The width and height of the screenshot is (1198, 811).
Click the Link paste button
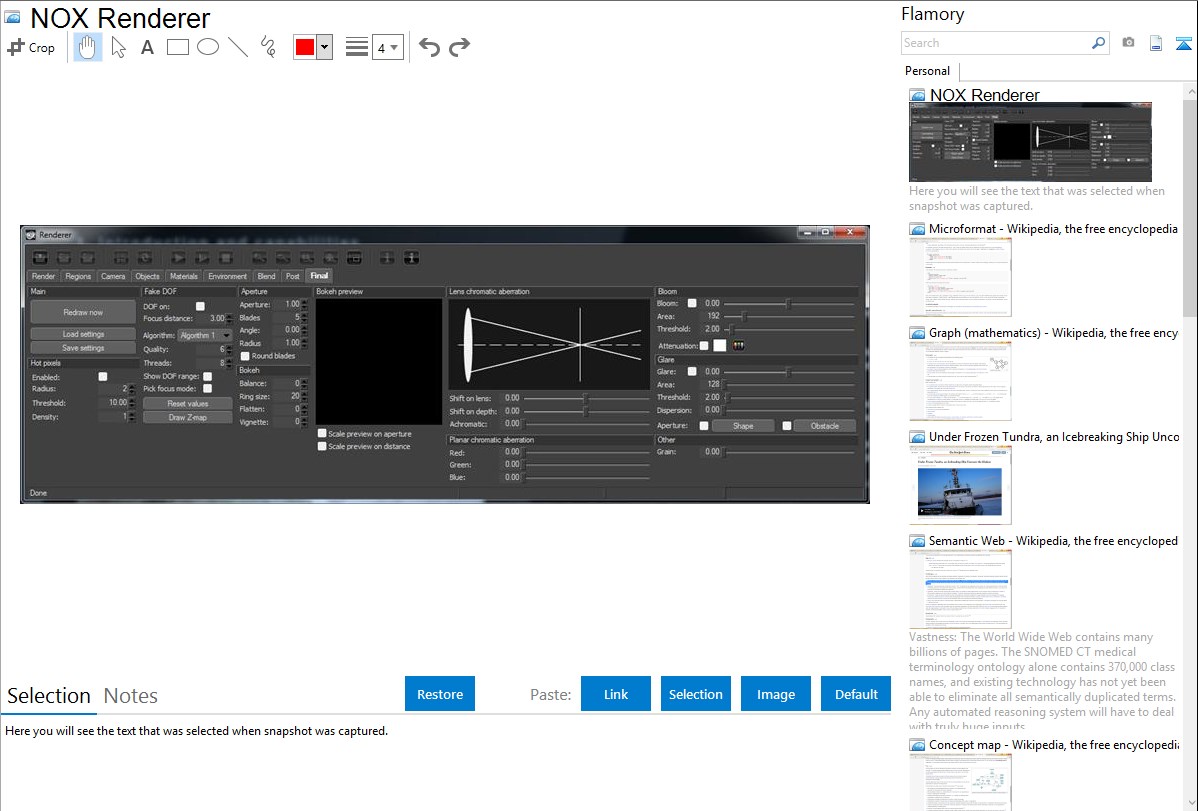[616, 694]
